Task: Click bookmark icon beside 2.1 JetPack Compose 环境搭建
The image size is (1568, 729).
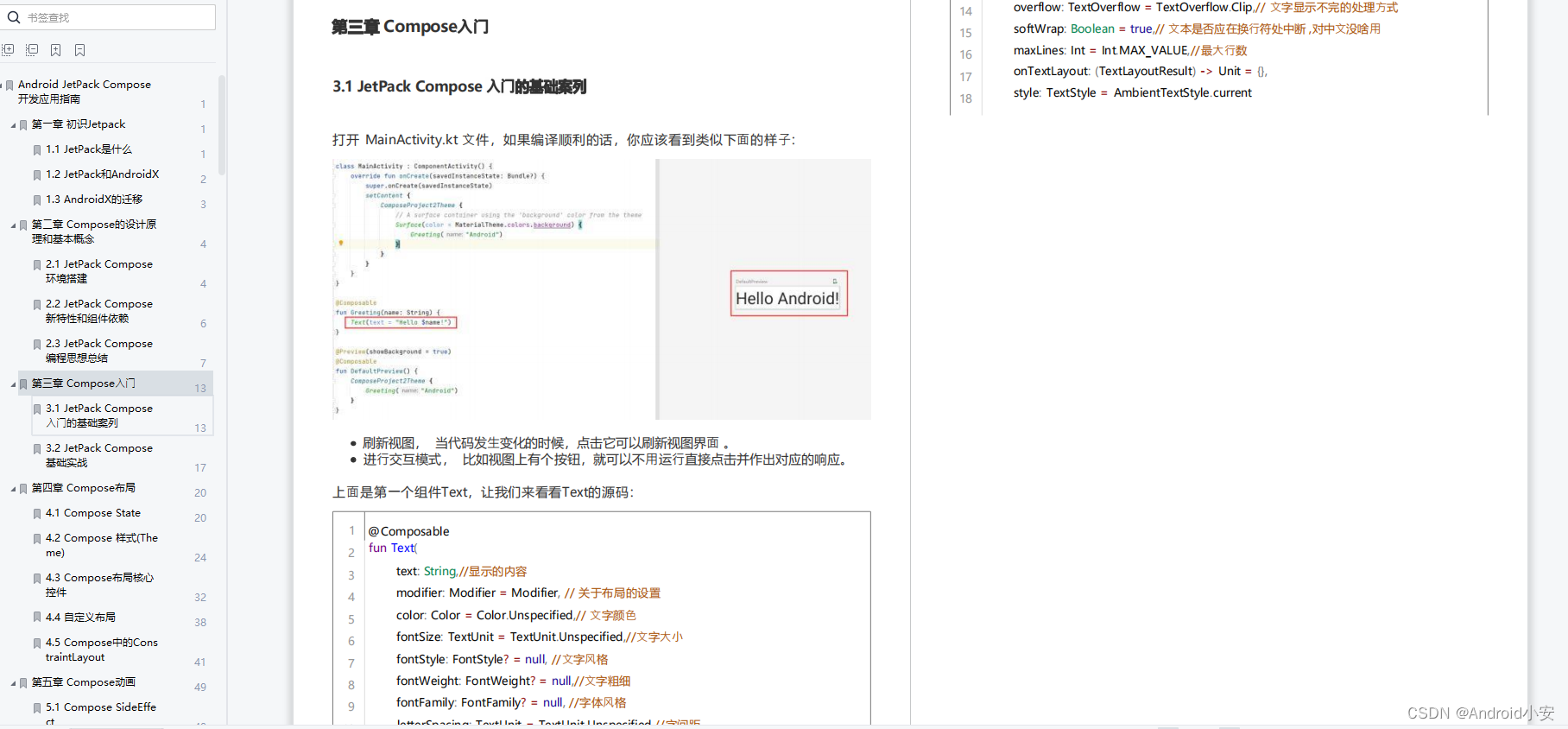Action: pos(37,265)
